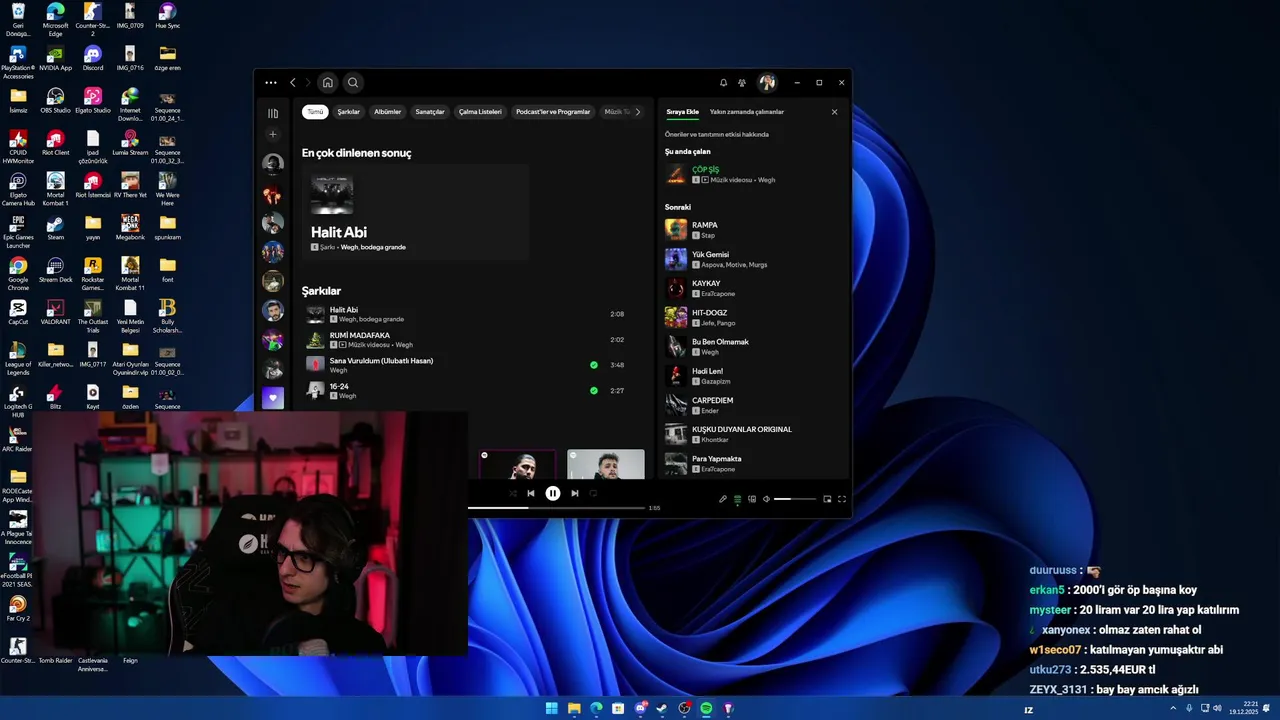Select HIT-DOGZ in the queue
1280x720 pixels.
753,318
